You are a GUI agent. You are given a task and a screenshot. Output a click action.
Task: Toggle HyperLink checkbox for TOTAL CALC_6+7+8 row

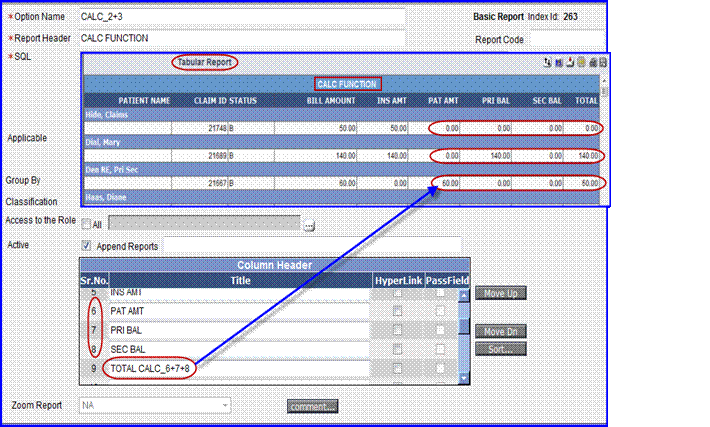pos(397,369)
